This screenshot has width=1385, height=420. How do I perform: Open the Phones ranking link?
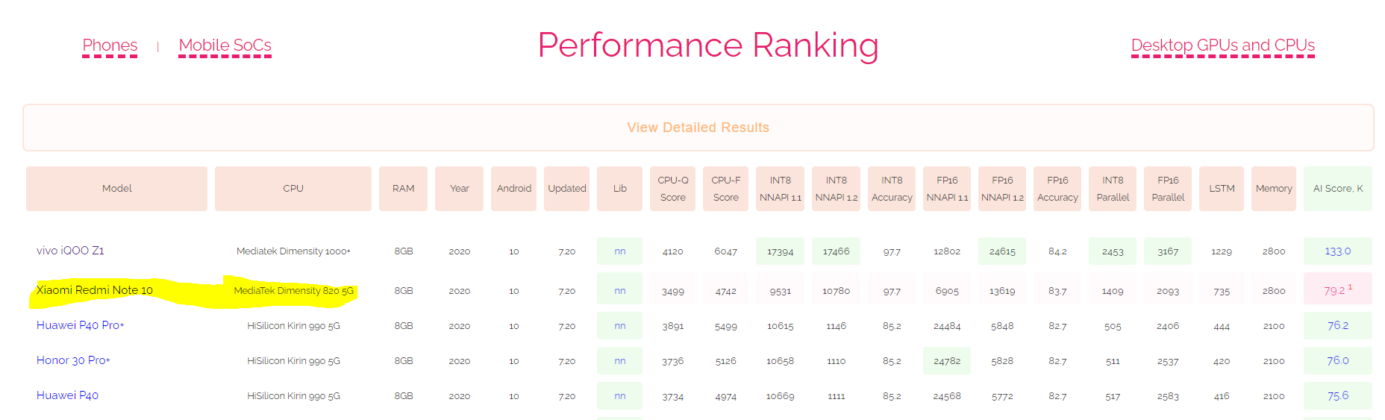[109, 46]
